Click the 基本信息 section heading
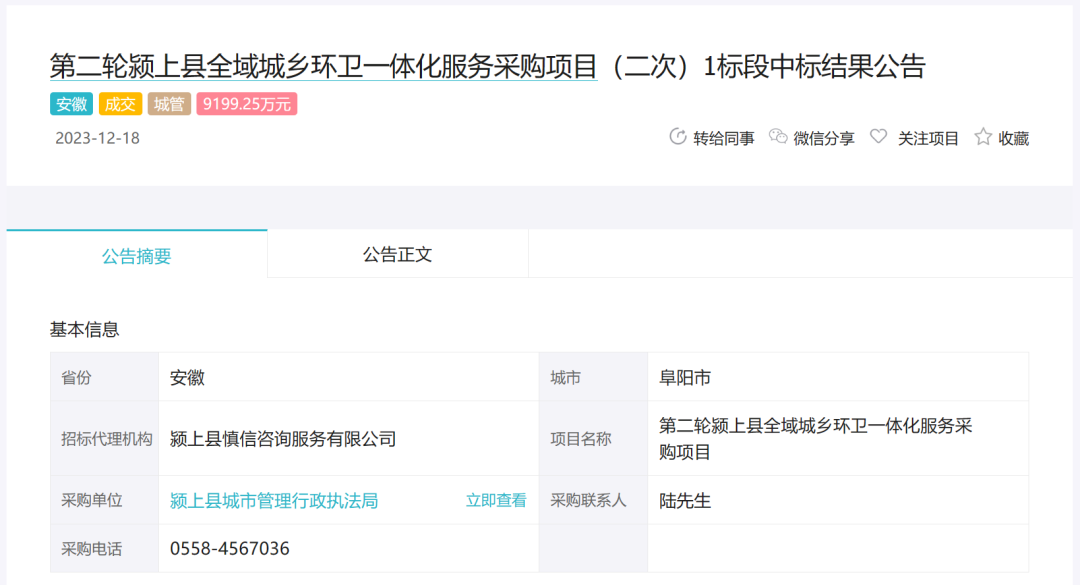1080x585 pixels. pyautogui.click(x=84, y=329)
